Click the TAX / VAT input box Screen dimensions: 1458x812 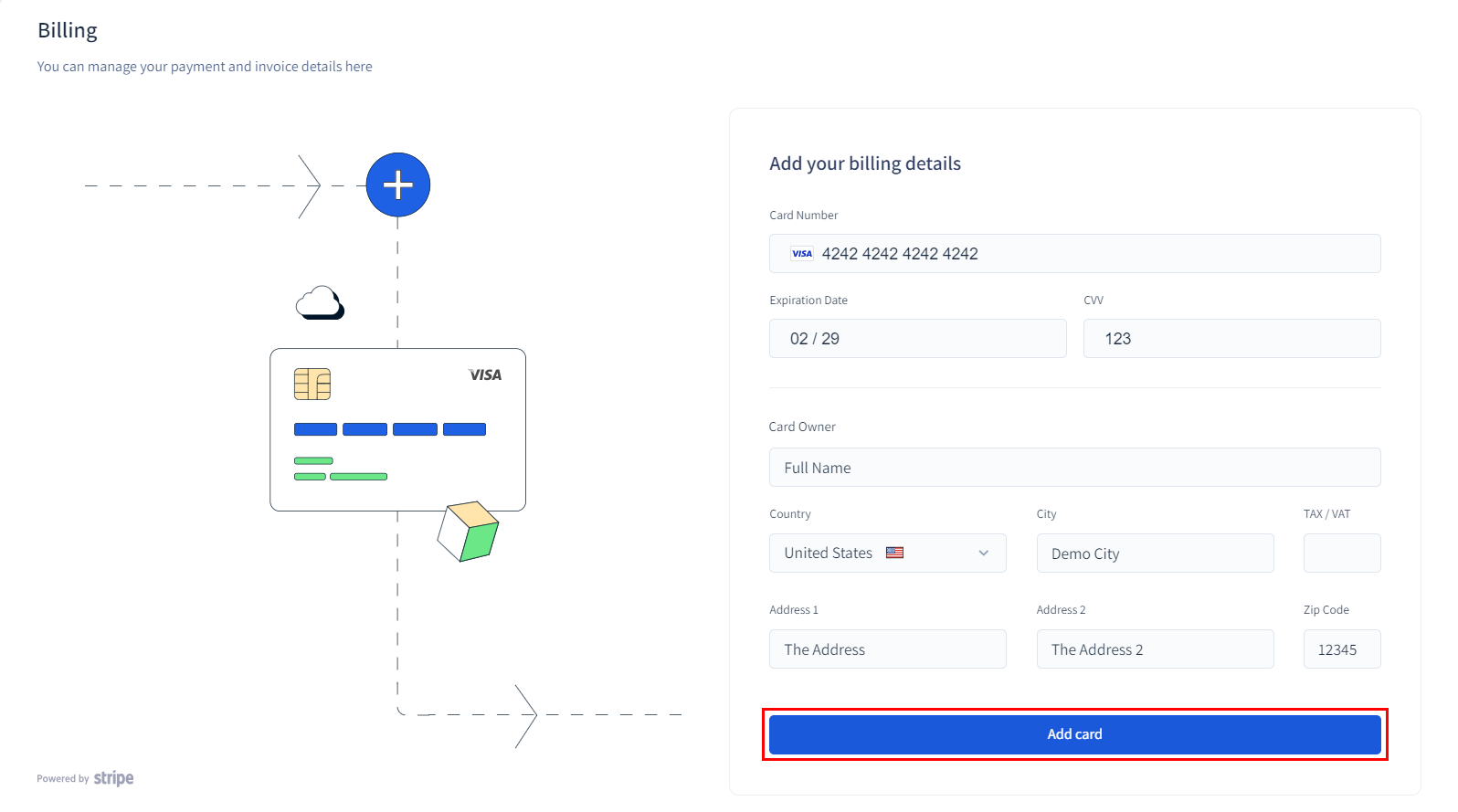click(x=1341, y=554)
